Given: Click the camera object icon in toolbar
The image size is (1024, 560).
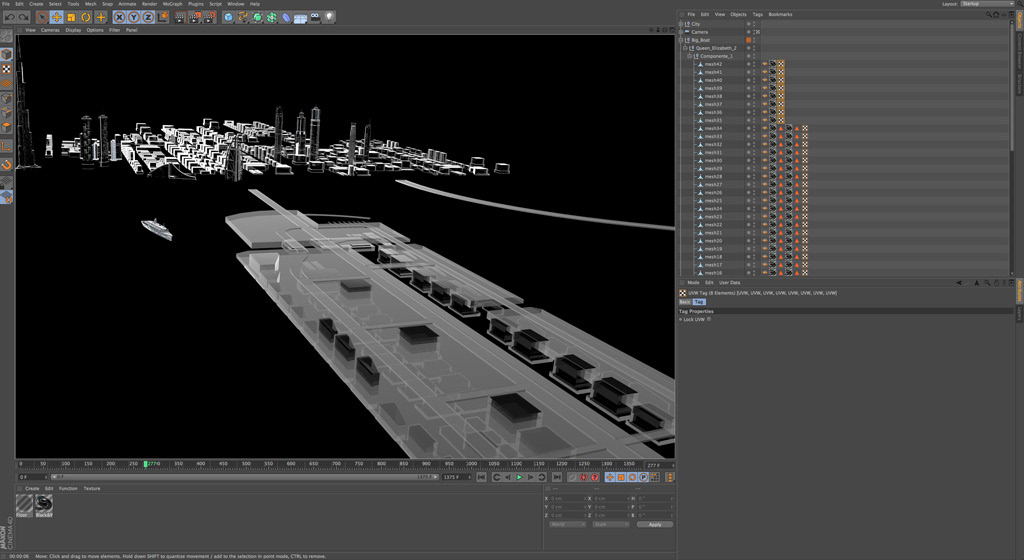Looking at the screenshot, I should (315, 17).
